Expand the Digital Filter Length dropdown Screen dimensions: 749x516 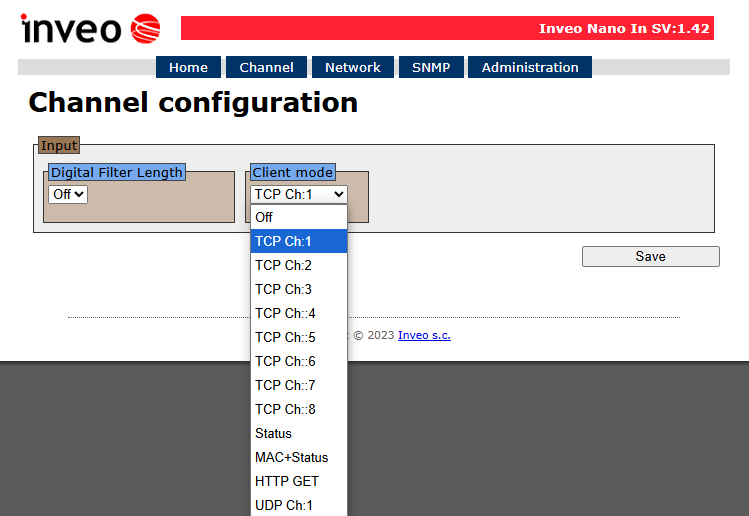coord(68,194)
